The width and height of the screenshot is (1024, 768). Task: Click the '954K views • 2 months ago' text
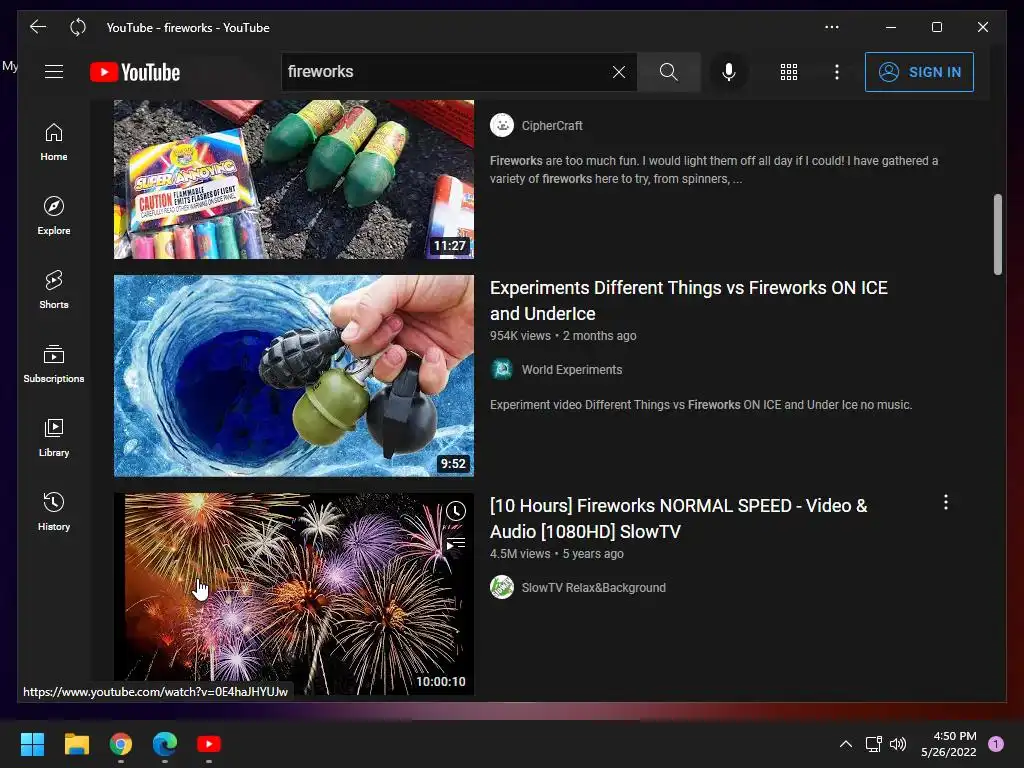point(563,336)
